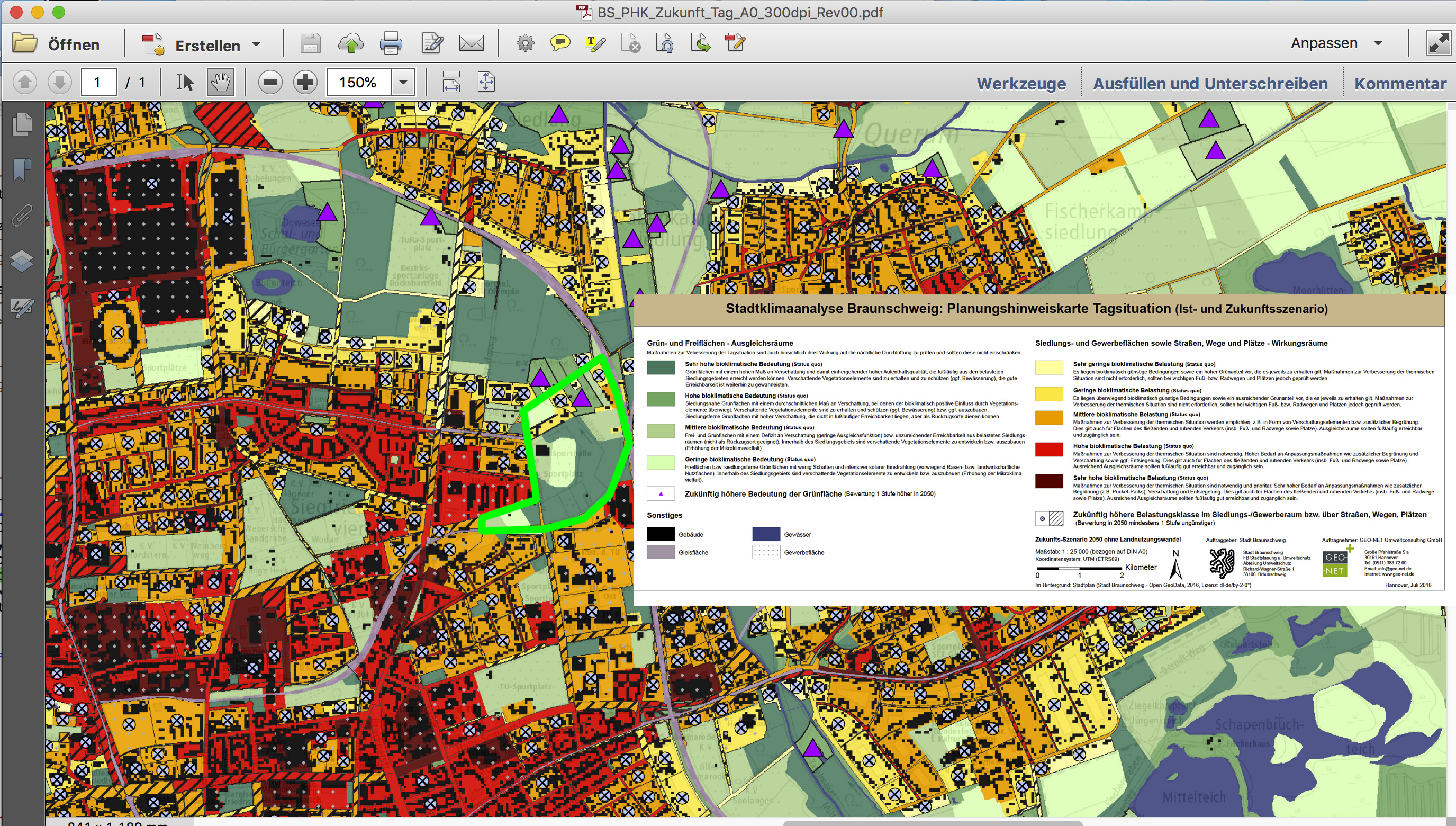The height and width of the screenshot is (826, 1456).
Task: Click the printer icon in toolbar
Action: pos(391,43)
